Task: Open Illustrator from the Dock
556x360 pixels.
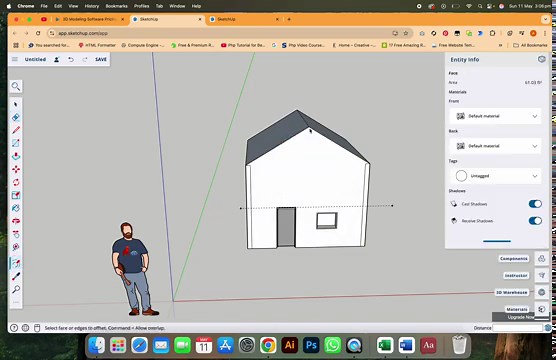Action: click(x=289, y=345)
